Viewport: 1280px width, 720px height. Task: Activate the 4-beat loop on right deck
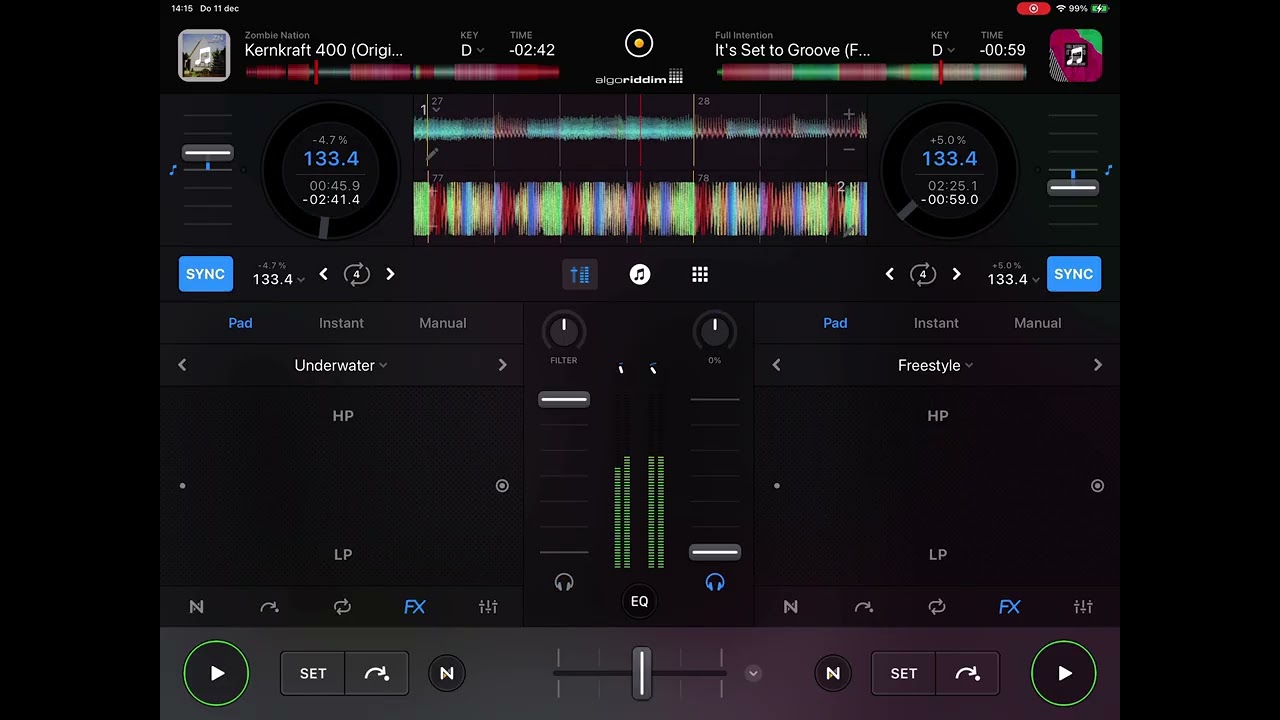tap(923, 274)
